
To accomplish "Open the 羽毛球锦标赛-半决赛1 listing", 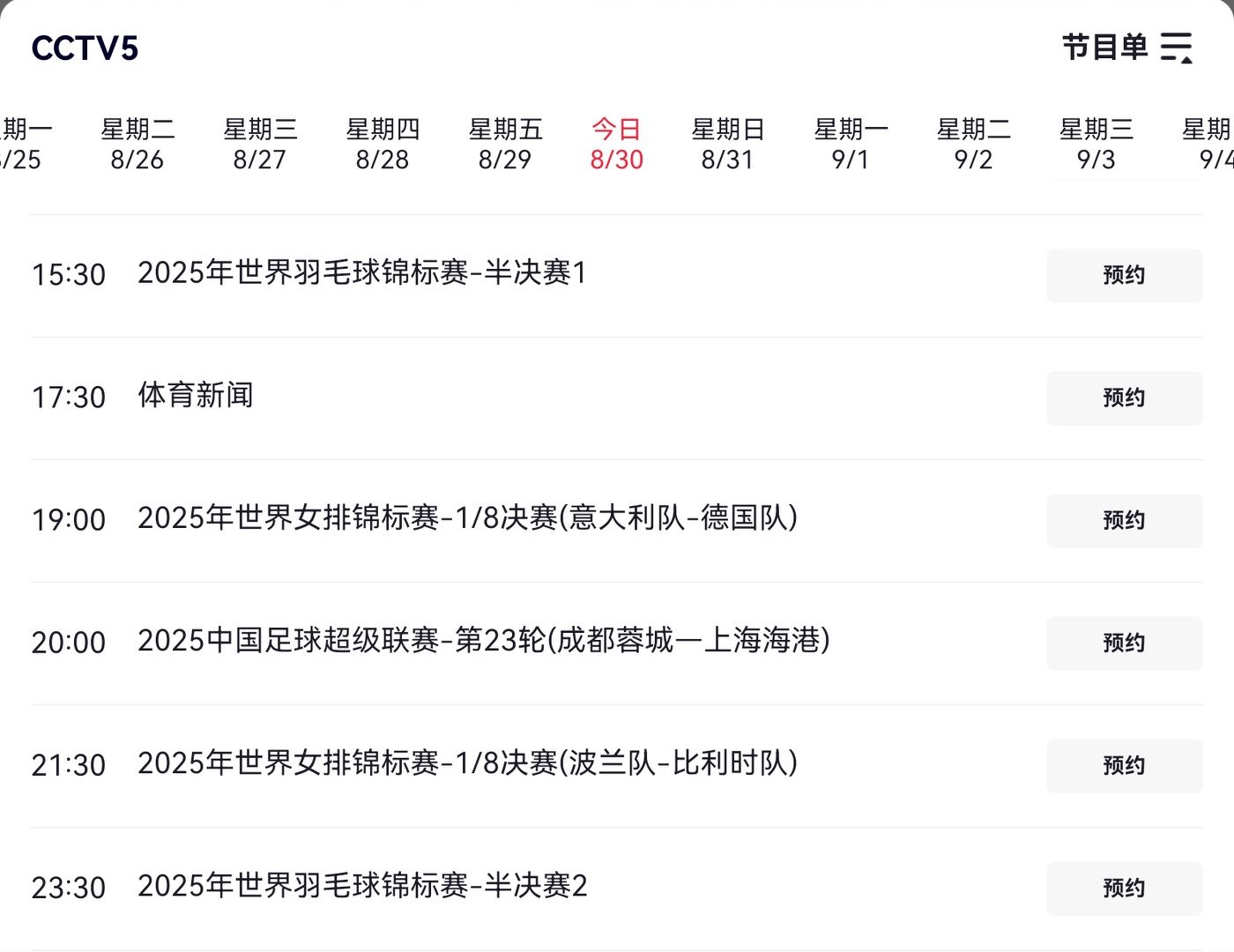I will (x=361, y=273).
